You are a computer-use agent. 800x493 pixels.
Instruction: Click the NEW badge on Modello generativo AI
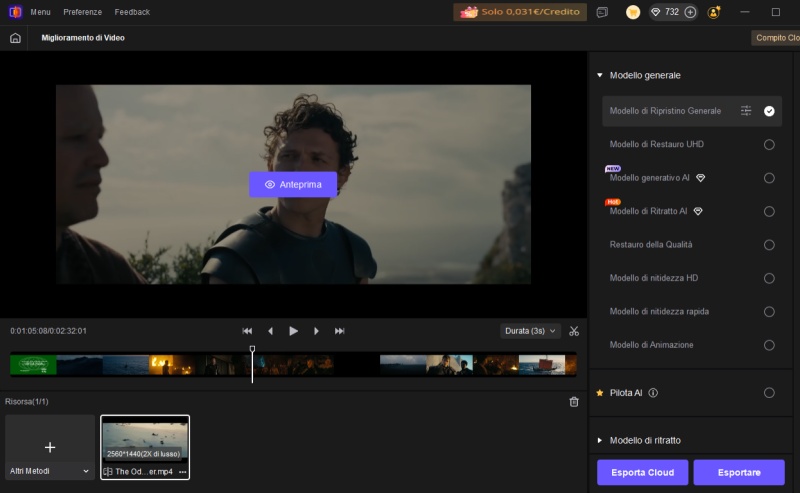point(613,168)
